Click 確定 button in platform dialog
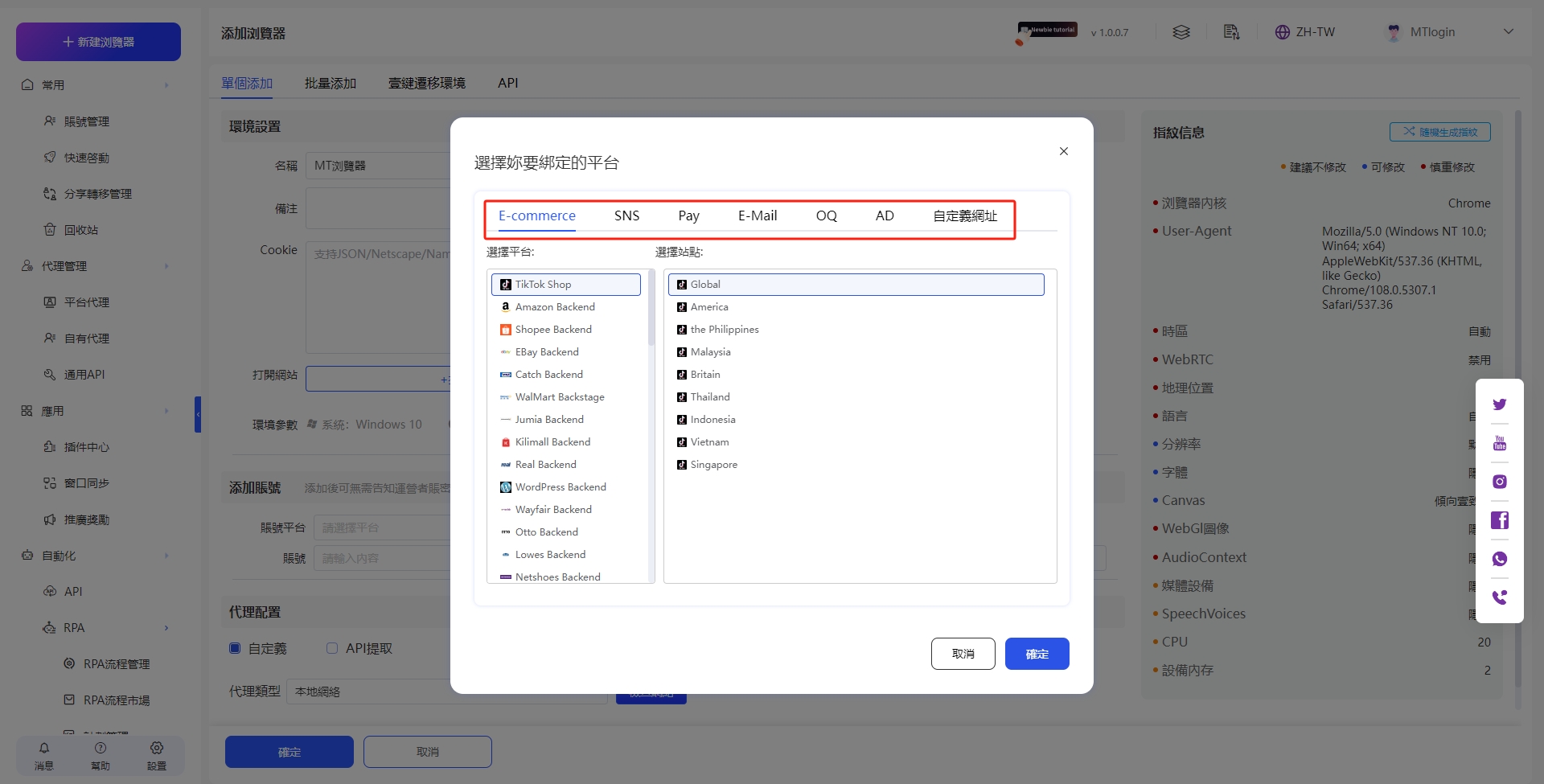Image resolution: width=1544 pixels, height=784 pixels. [1037, 654]
